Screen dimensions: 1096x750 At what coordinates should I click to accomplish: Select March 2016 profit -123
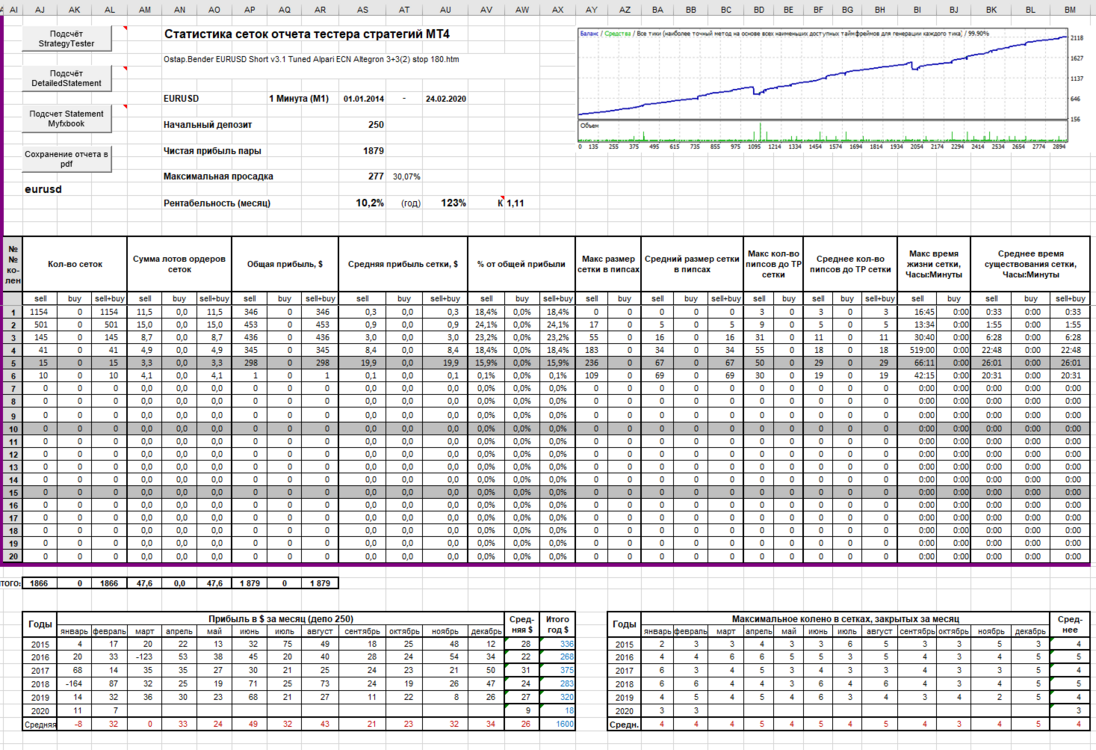[145, 657]
